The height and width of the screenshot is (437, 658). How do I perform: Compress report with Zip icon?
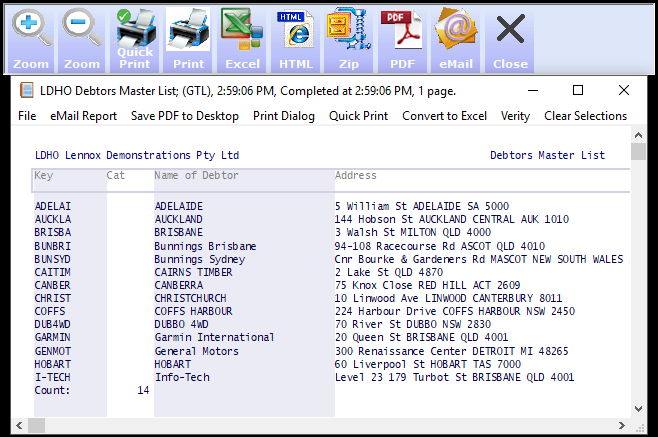pos(348,37)
